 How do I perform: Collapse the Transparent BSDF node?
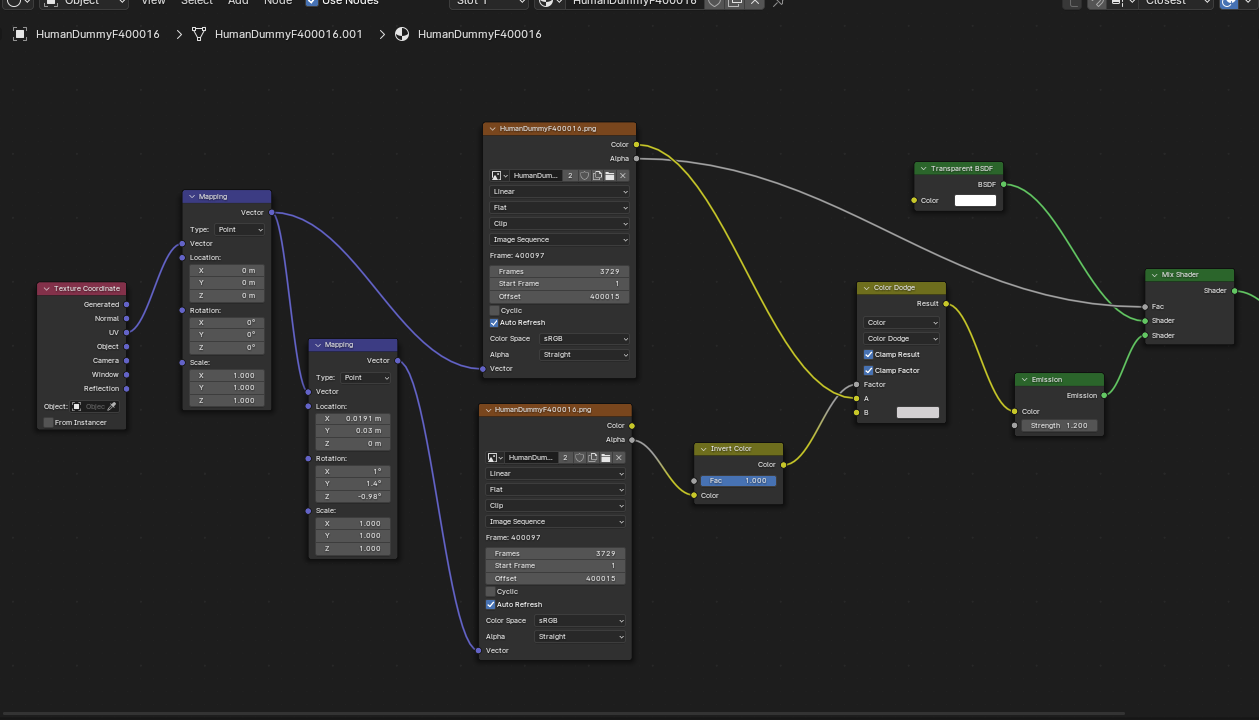tap(923, 168)
